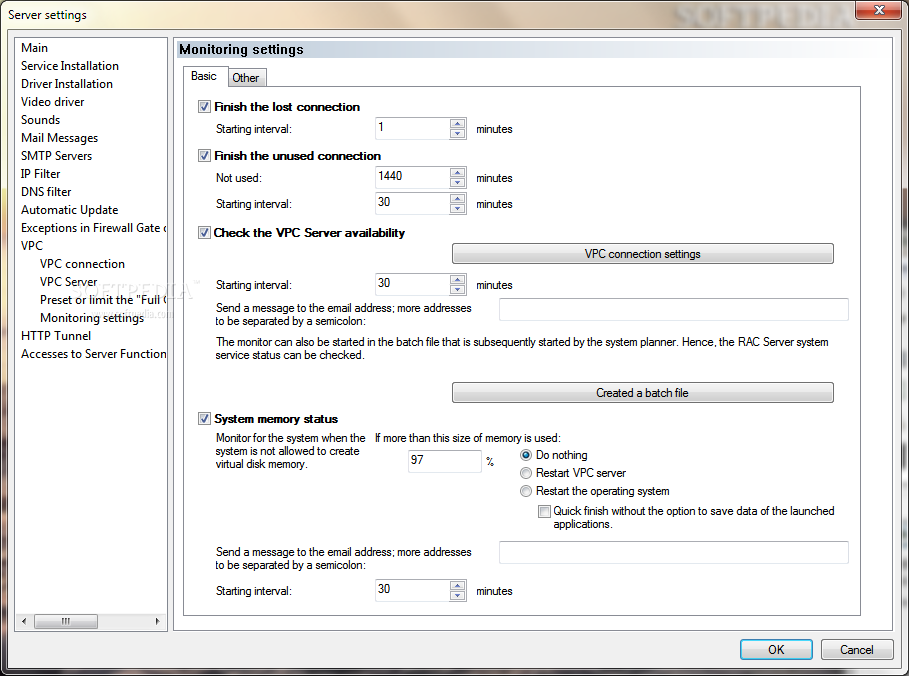Switch to the Basic tab

pos(203,76)
